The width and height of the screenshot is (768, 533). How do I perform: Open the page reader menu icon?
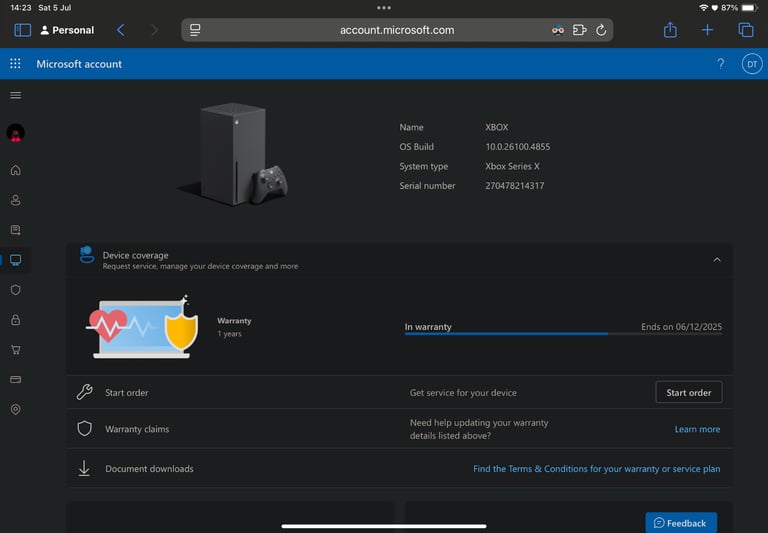pyautogui.click(x=195, y=30)
